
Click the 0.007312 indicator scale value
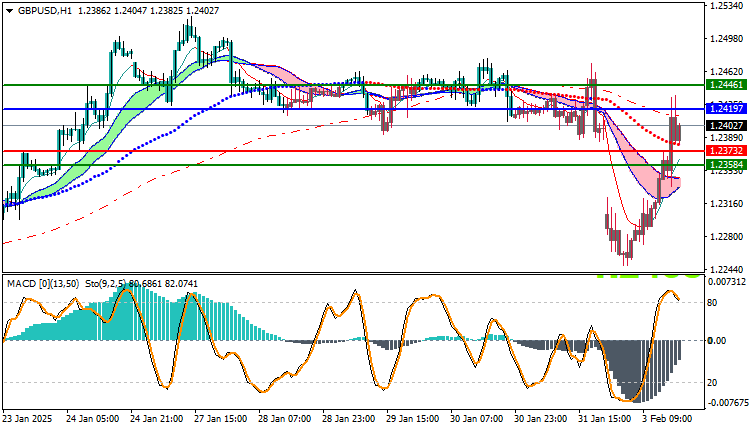coord(728,282)
